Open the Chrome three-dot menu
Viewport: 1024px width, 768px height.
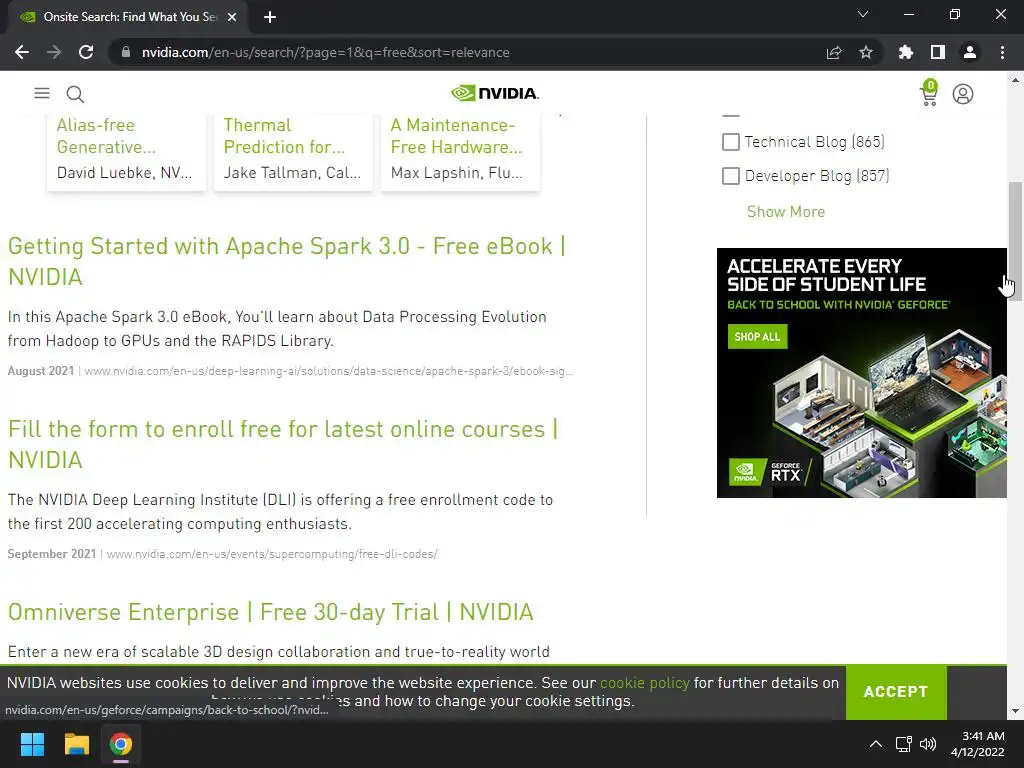[1002, 52]
